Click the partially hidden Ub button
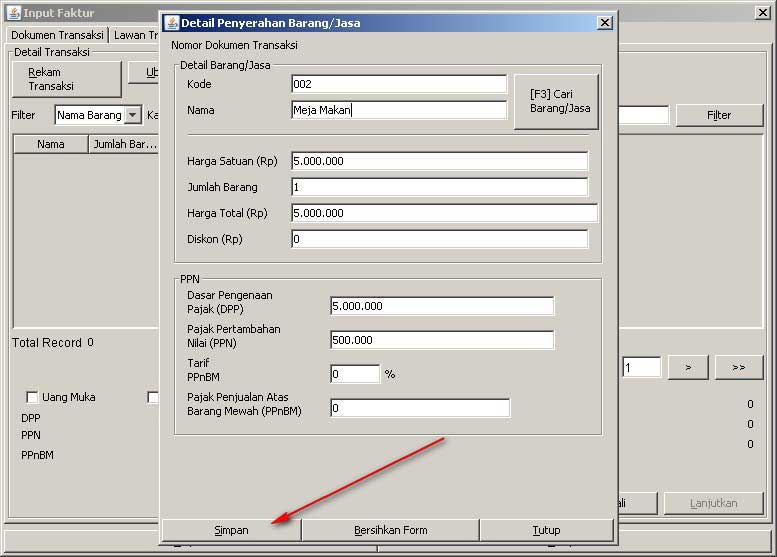Image resolution: width=777 pixels, height=557 pixels. tap(145, 73)
